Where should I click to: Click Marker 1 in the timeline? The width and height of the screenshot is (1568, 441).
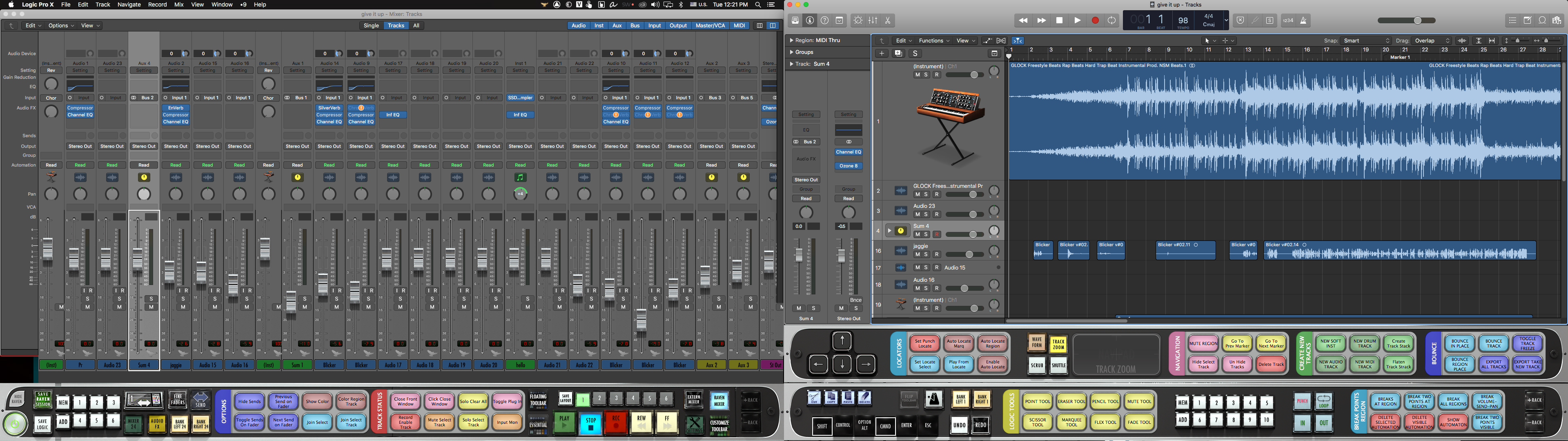(1400, 57)
